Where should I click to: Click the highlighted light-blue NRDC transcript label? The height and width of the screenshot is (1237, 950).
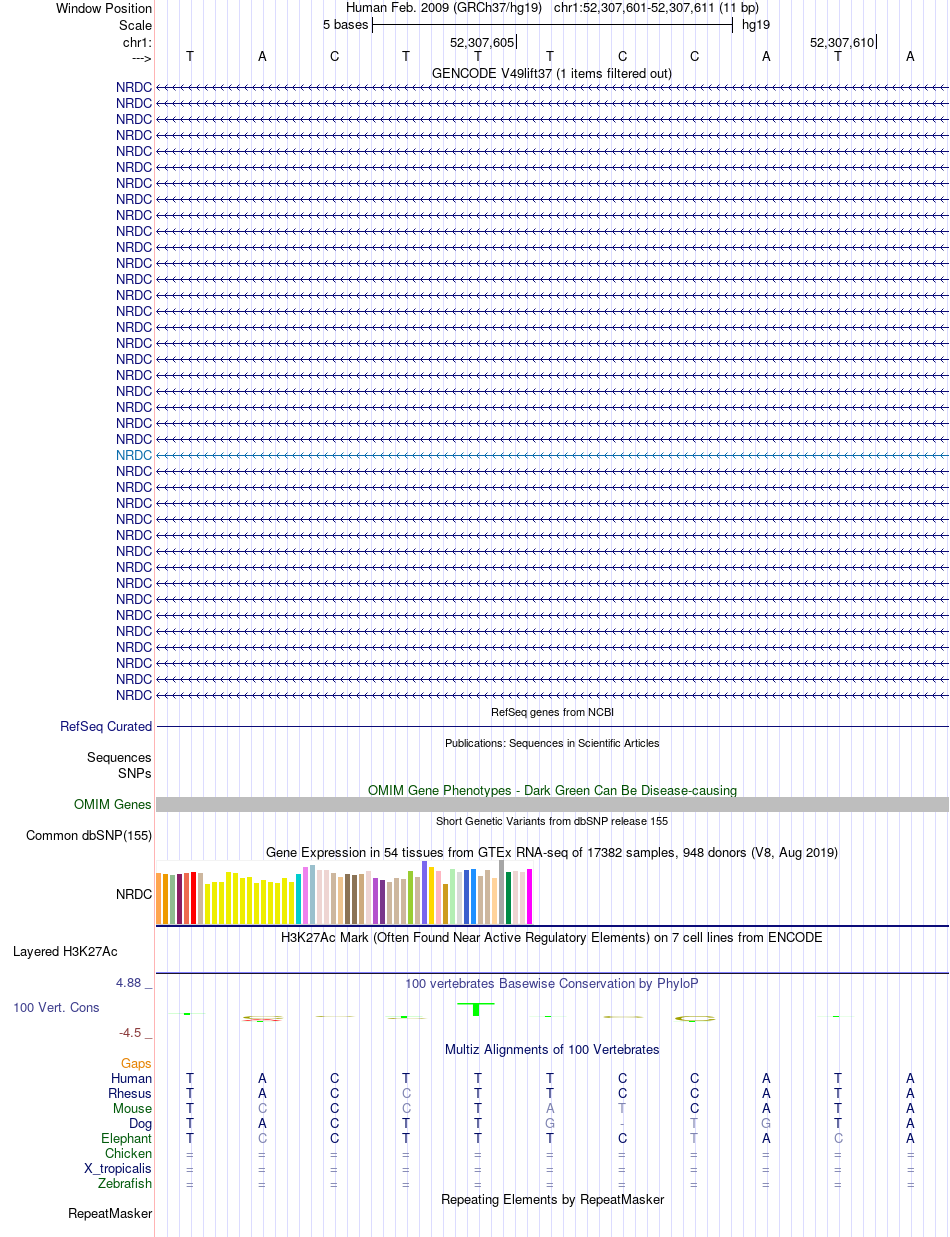(134, 455)
